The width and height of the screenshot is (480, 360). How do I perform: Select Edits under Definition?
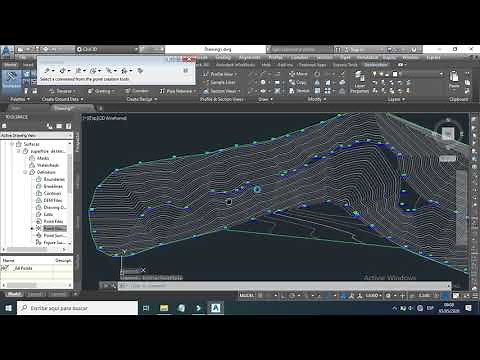pyautogui.click(x=48, y=214)
